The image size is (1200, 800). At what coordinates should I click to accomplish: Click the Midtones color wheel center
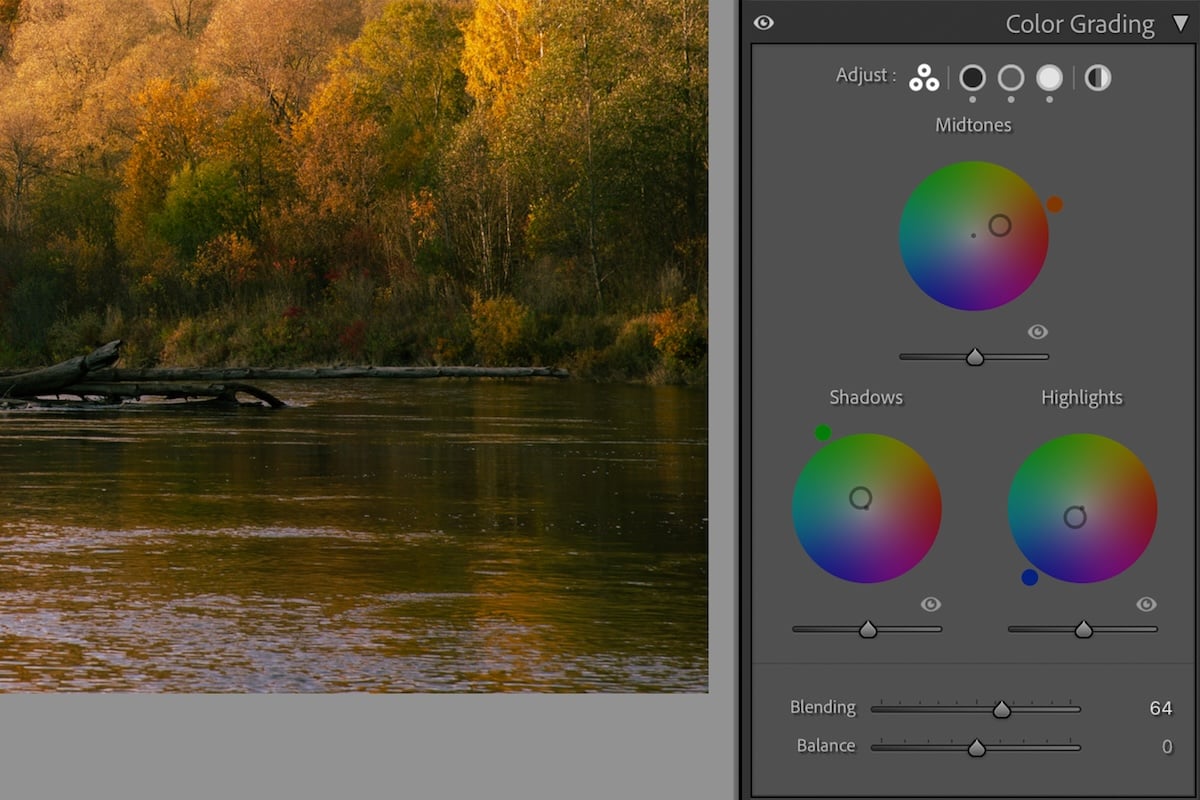coord(973,236)
